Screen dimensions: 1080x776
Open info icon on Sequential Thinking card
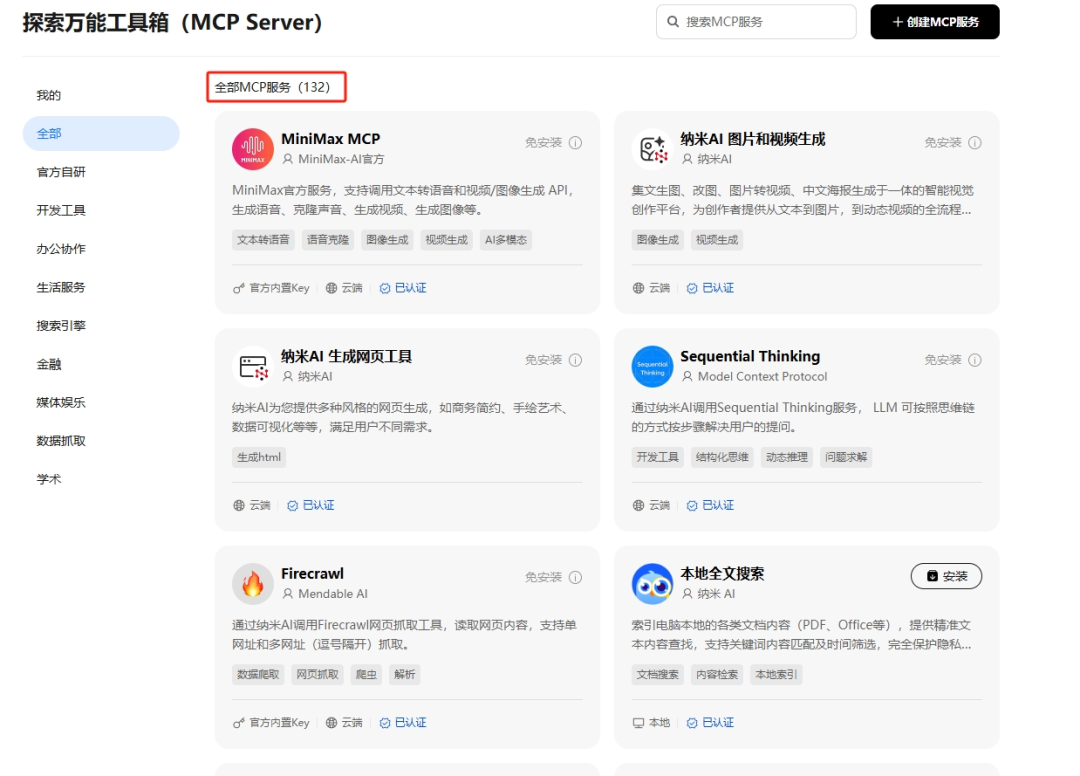tap(975, 360)
